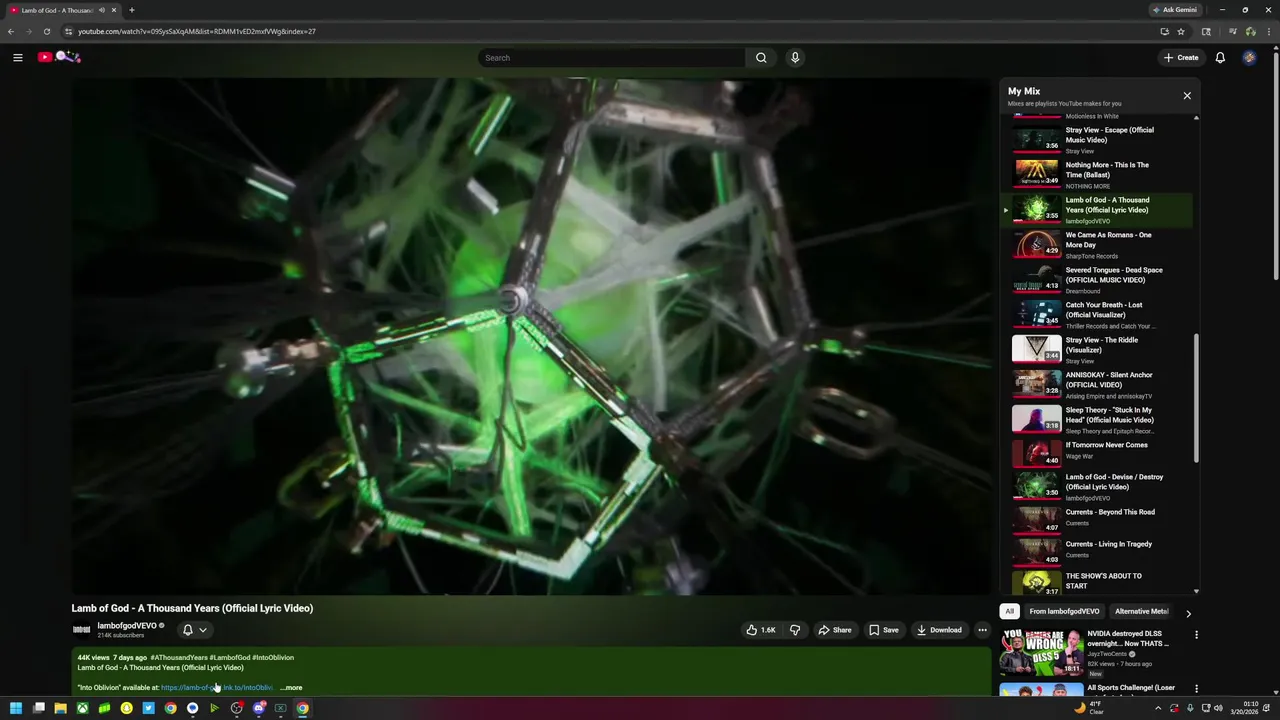The image size is (1280, 720).
Task: Mute the tab via speaker icon
Action: [x=102, y=10]
